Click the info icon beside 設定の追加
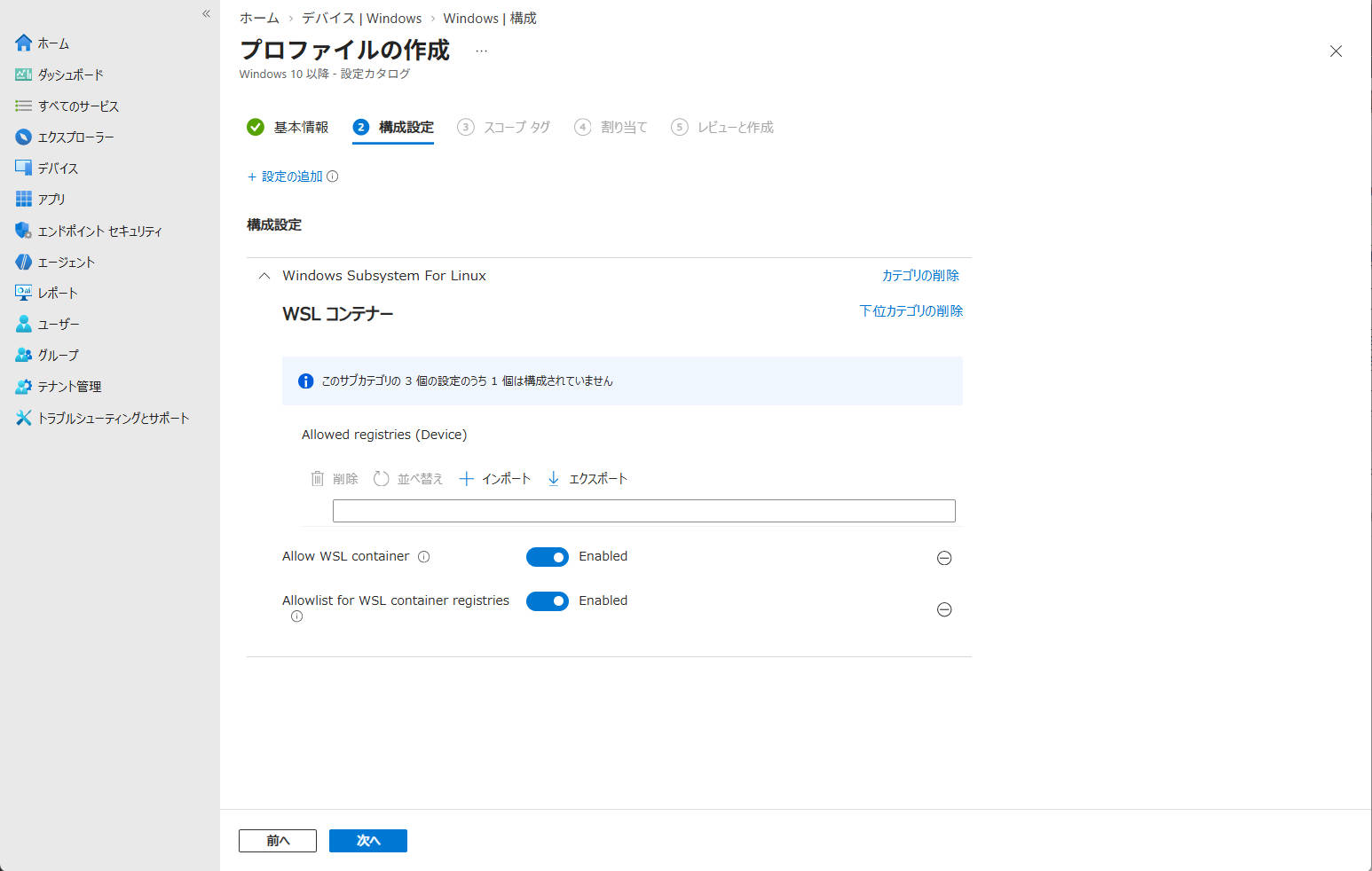 pos(333,177)
